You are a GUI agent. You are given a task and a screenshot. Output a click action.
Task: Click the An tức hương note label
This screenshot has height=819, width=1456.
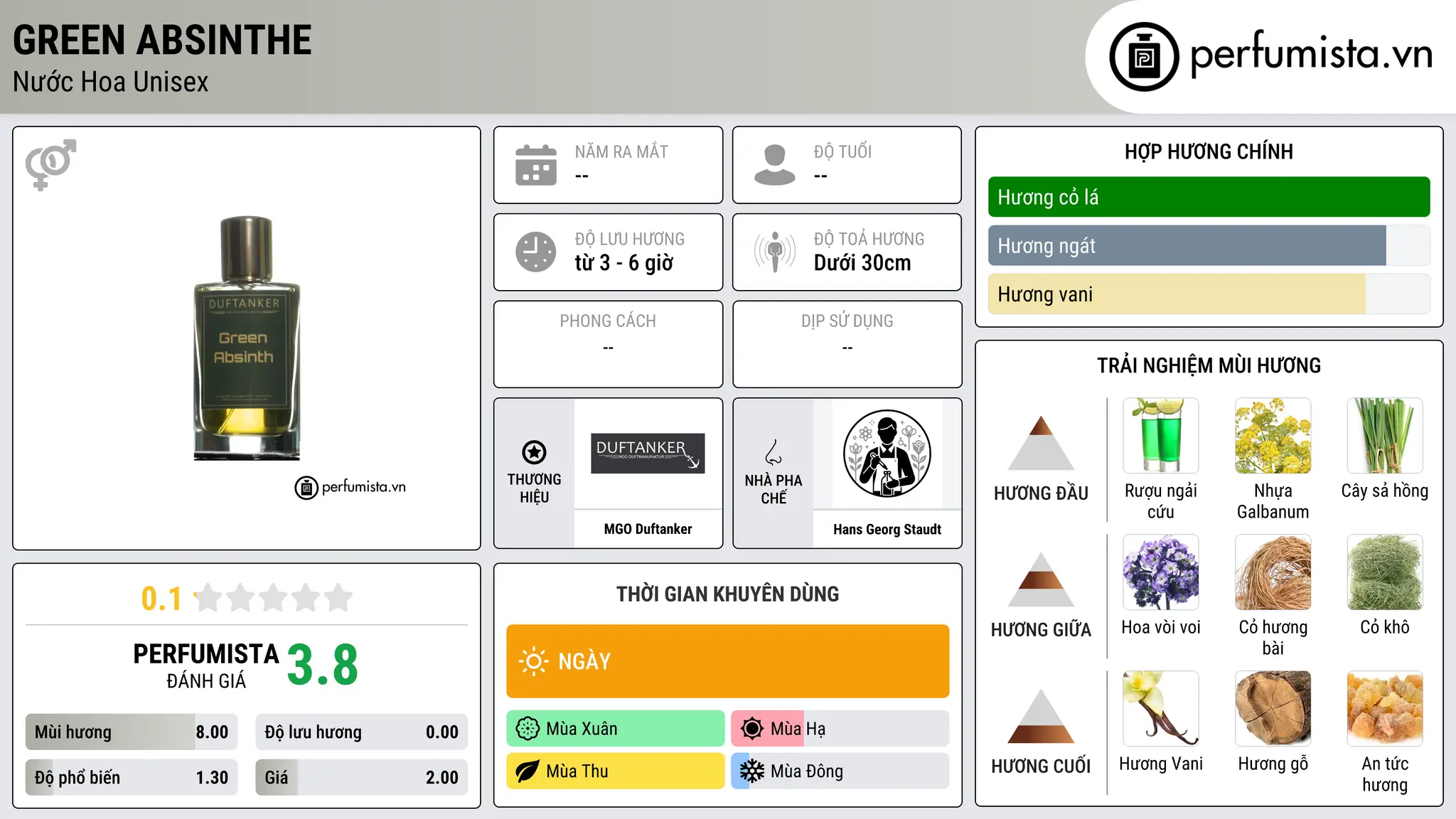click(x=1385, y=774)
